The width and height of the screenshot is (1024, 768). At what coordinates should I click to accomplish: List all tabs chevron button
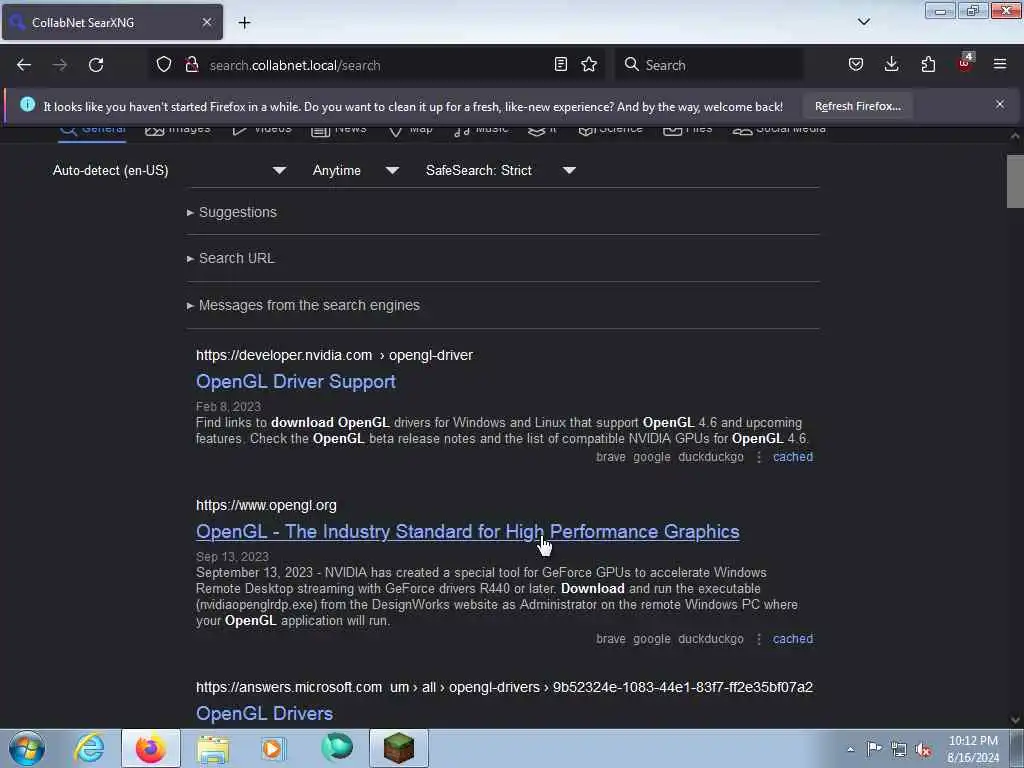[x=863, y=22]
